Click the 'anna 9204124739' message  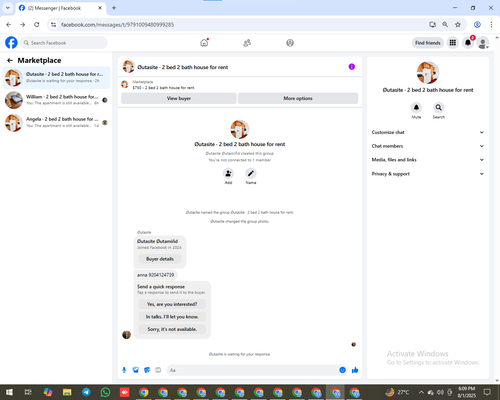pyautogui.click(x=155, y=275)
